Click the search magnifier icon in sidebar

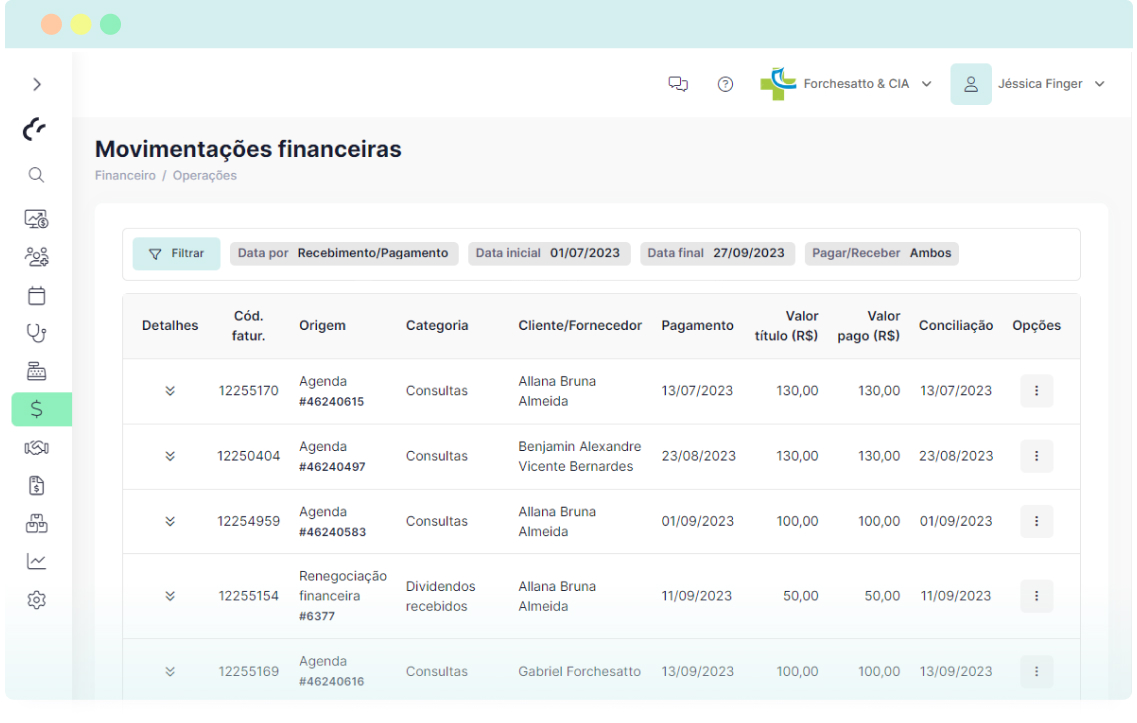coord(36,175)
